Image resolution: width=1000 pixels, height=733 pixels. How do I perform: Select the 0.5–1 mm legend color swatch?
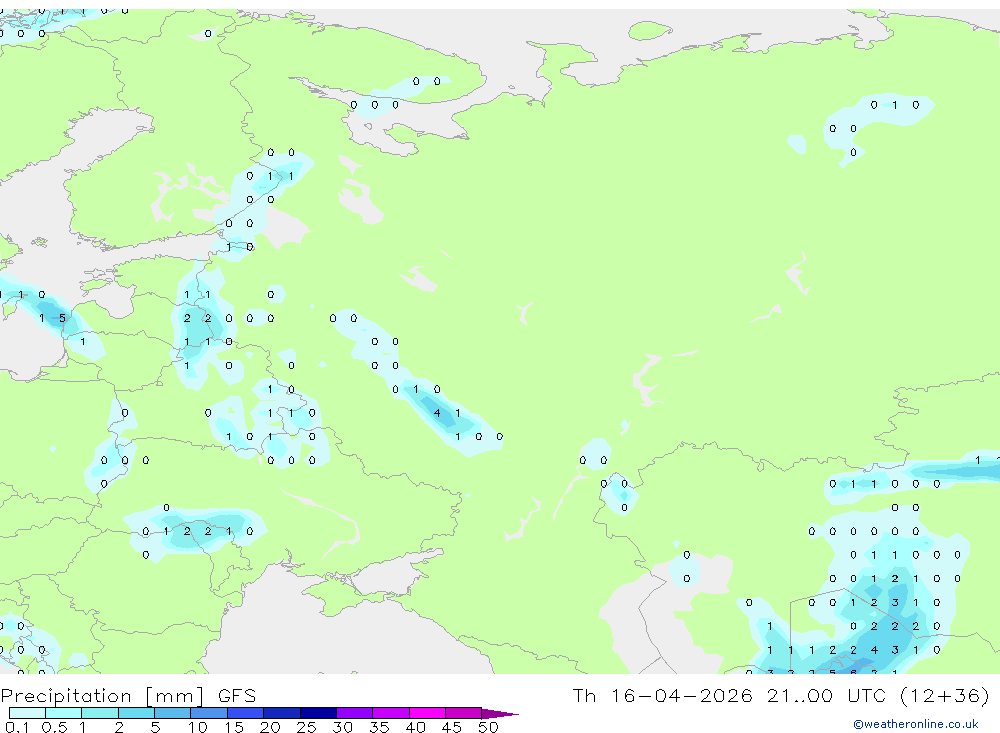click(64, 713)
